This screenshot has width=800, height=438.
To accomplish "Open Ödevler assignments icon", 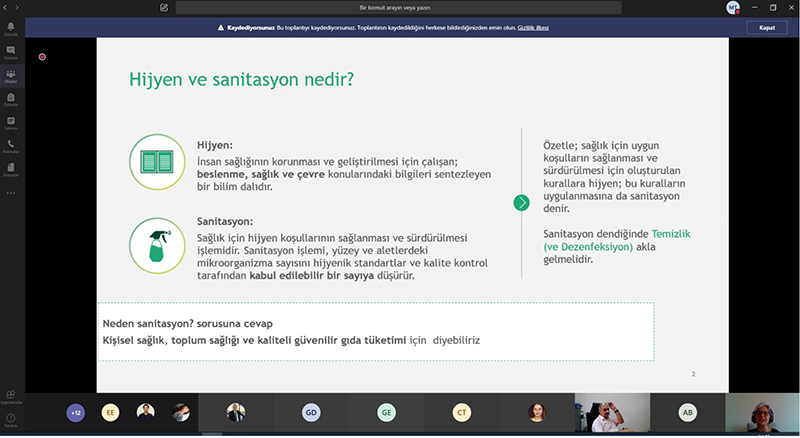I will [11, 99].
